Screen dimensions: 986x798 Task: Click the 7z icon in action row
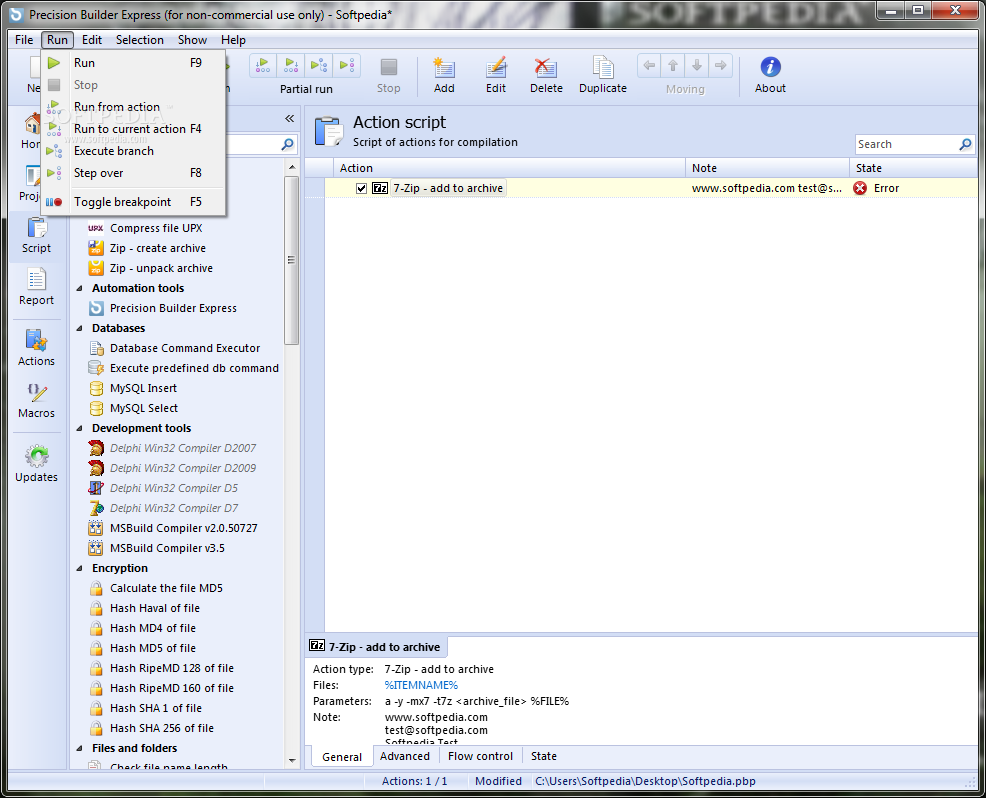tap(380, 188)
